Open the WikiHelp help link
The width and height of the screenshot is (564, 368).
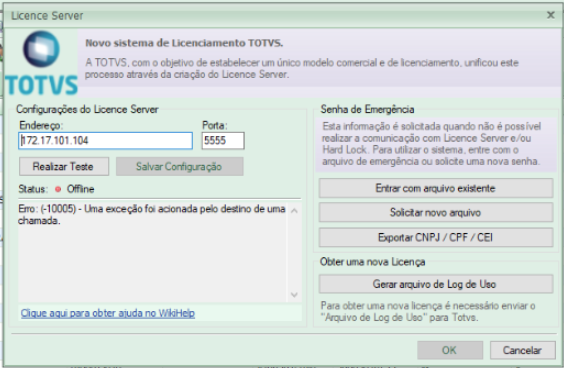point(108,313)
